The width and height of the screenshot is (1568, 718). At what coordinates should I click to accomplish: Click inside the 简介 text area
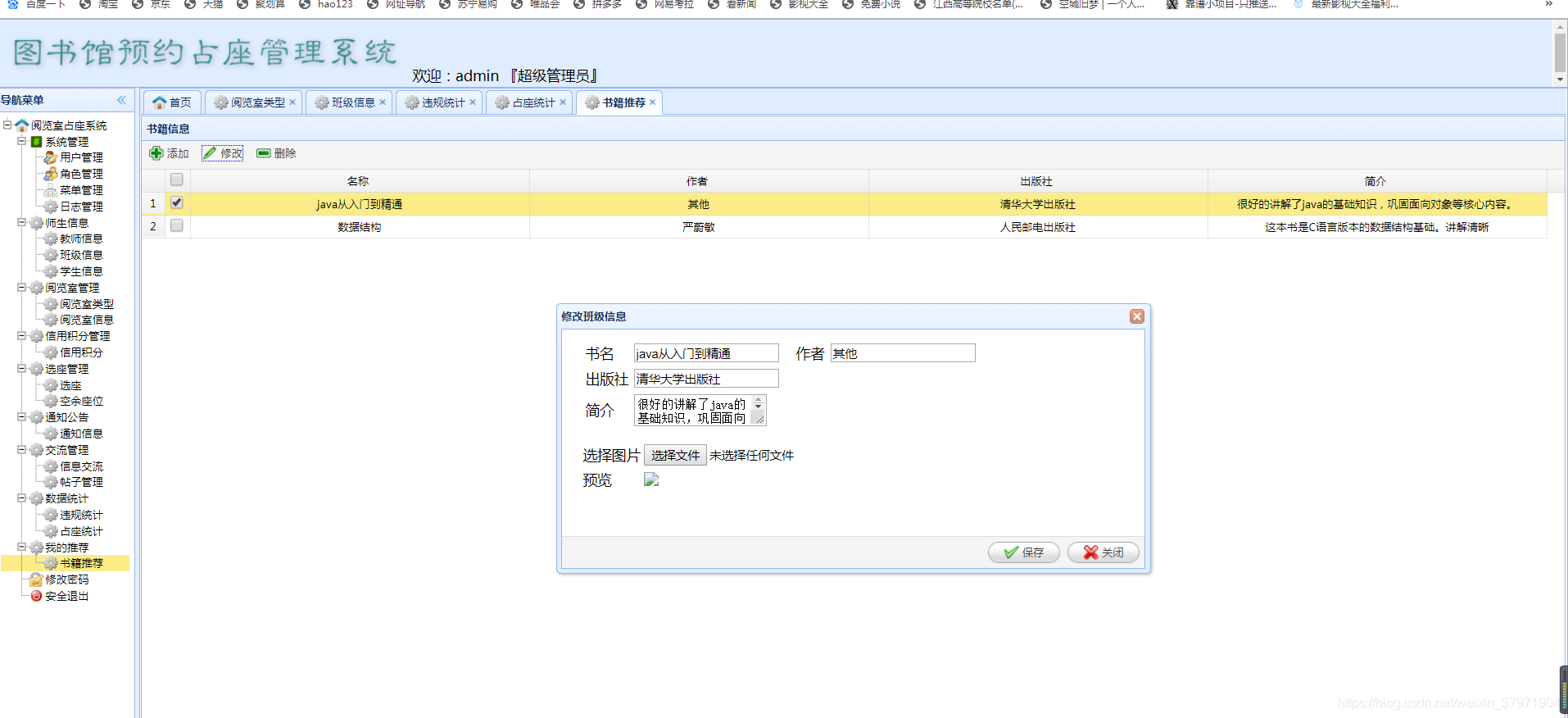coord(693,411)
